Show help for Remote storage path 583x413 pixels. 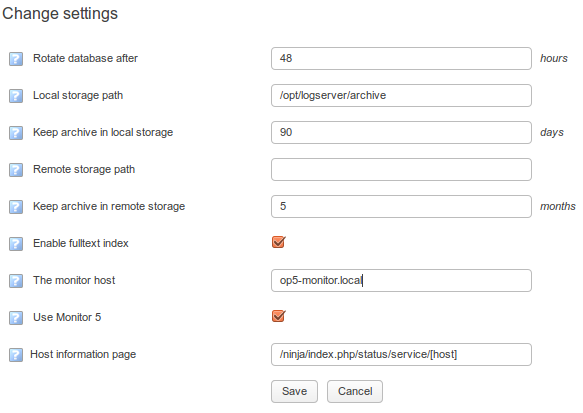coord(16,170)
